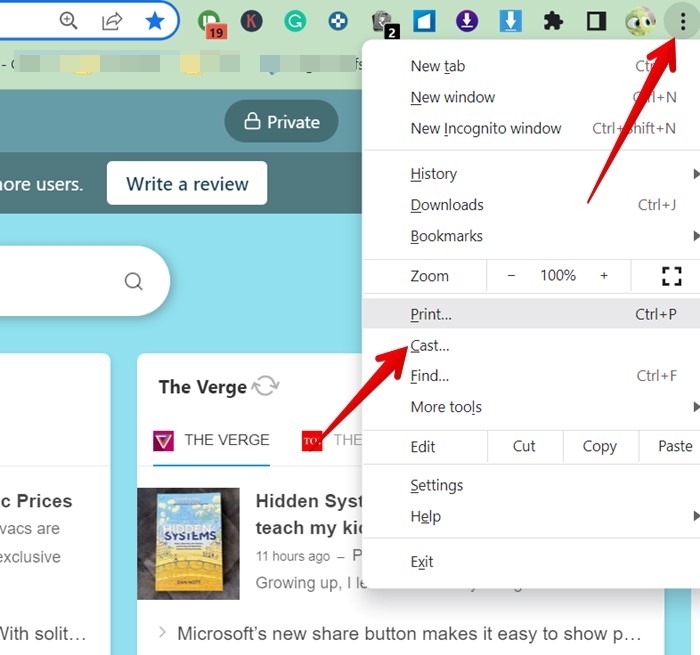Choose Find... from the menu

coord(531,376)
